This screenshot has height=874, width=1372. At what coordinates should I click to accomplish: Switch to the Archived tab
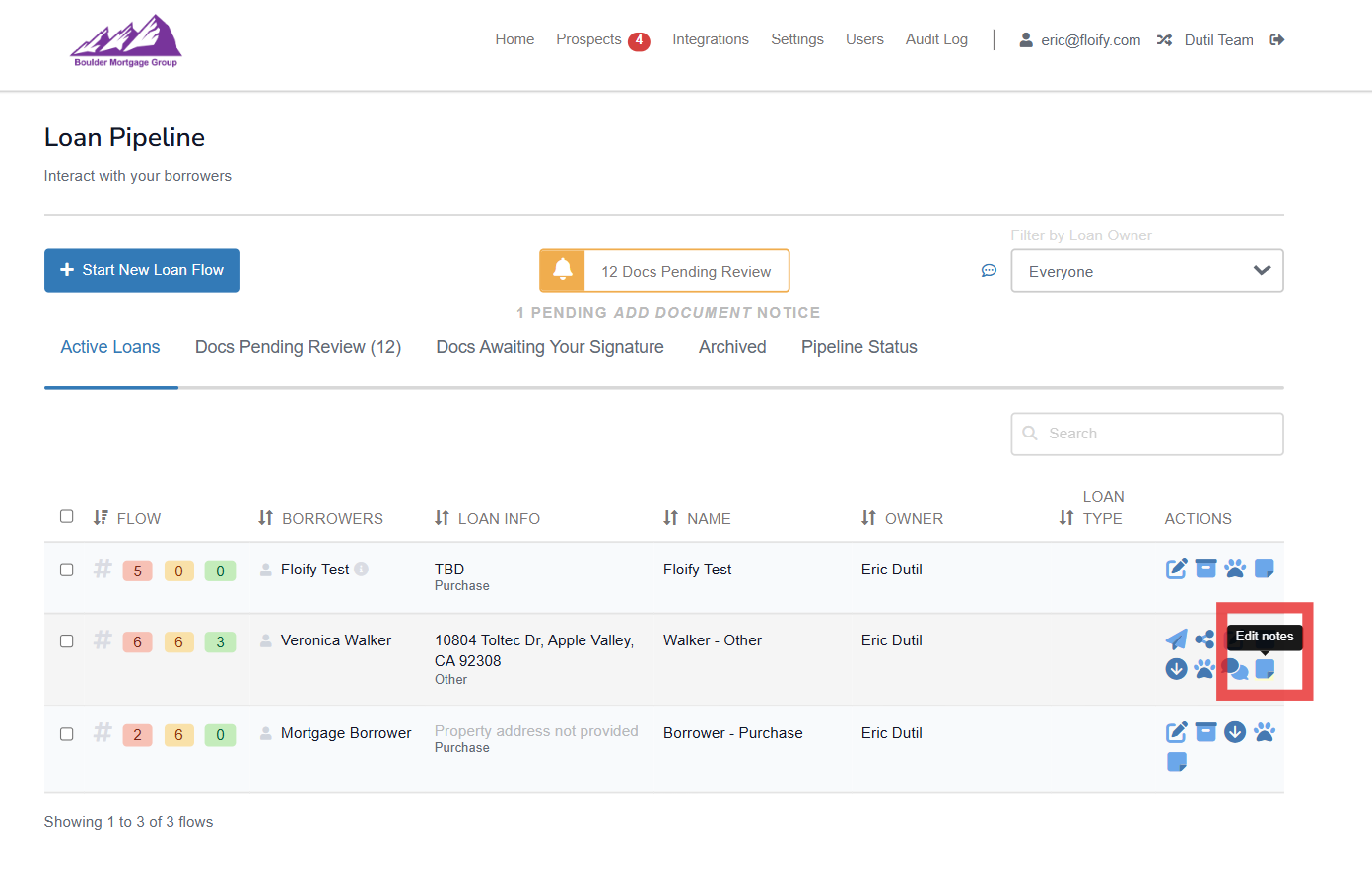(732, 347)
